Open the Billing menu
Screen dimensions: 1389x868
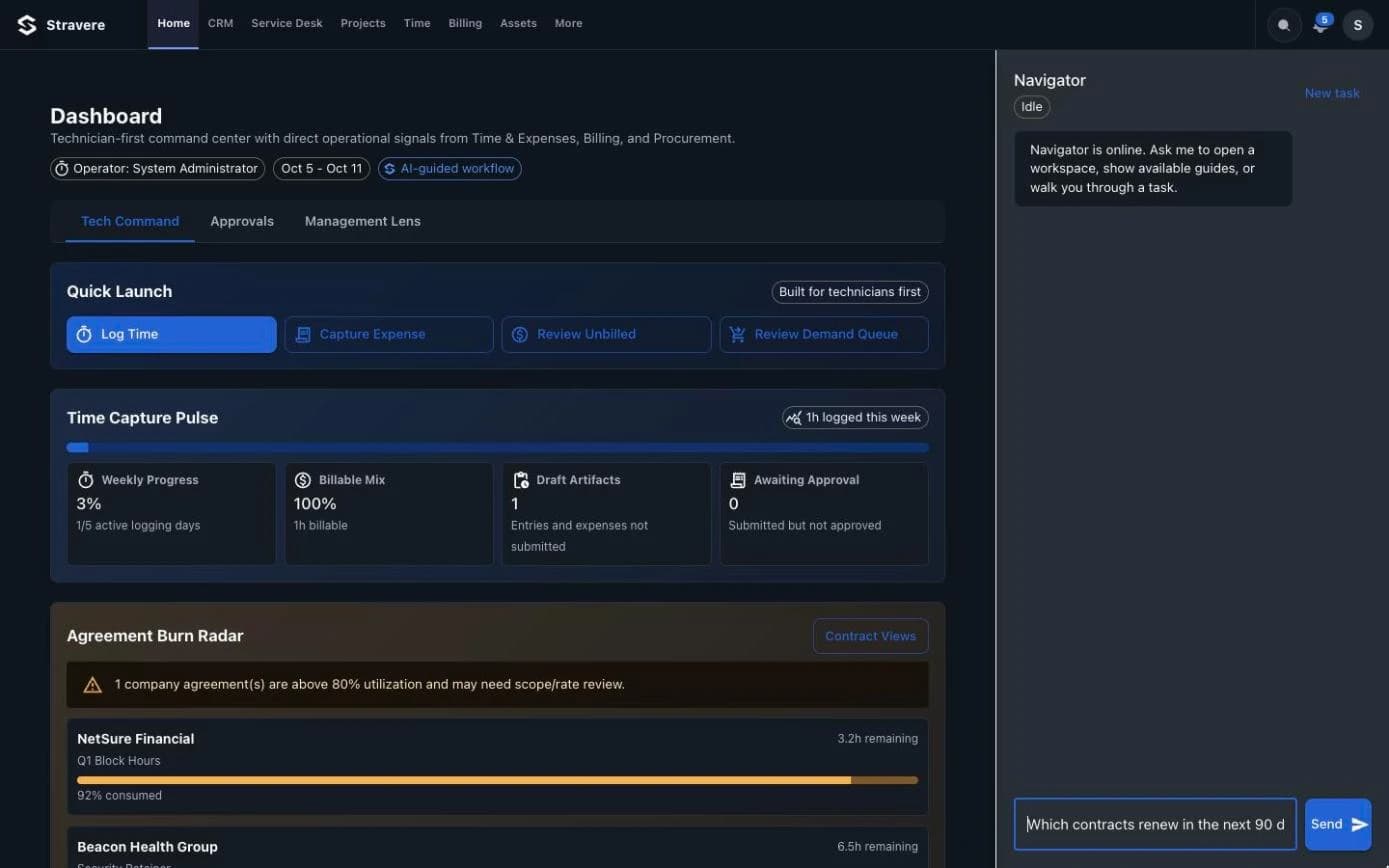pos(465,24)
